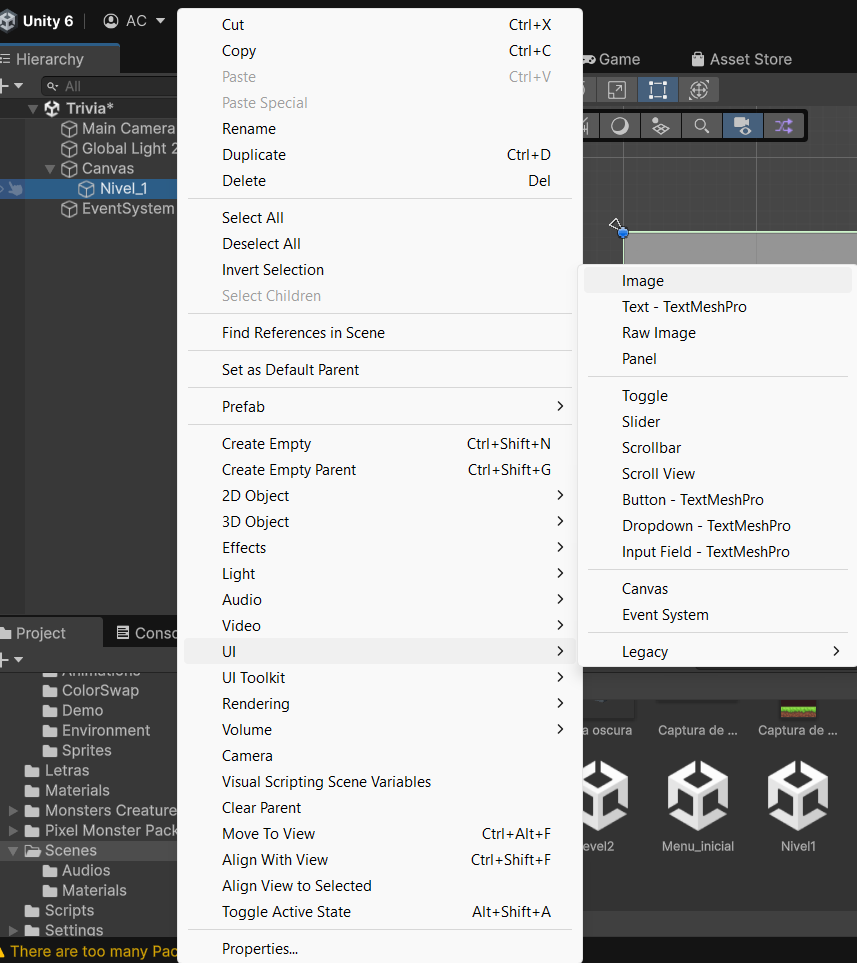The image size is (857, 963).
Task: Select the Nivel1 scene asset
Action: click(x=798, y=806)
